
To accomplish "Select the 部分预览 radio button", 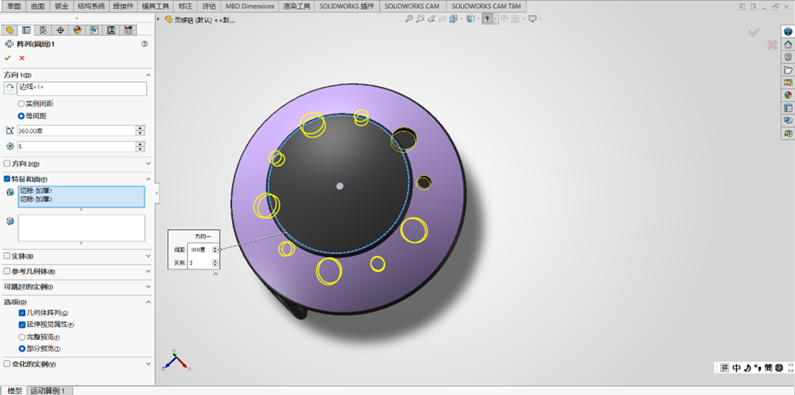I will click(x=22, y=349).
